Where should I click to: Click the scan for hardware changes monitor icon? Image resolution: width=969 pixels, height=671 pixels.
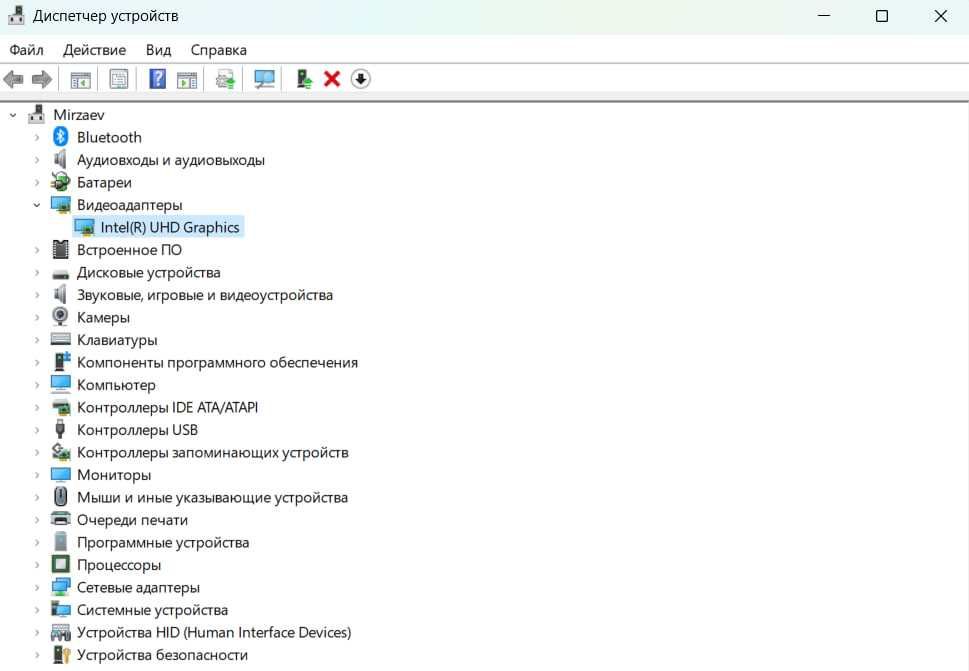[264, 79]
